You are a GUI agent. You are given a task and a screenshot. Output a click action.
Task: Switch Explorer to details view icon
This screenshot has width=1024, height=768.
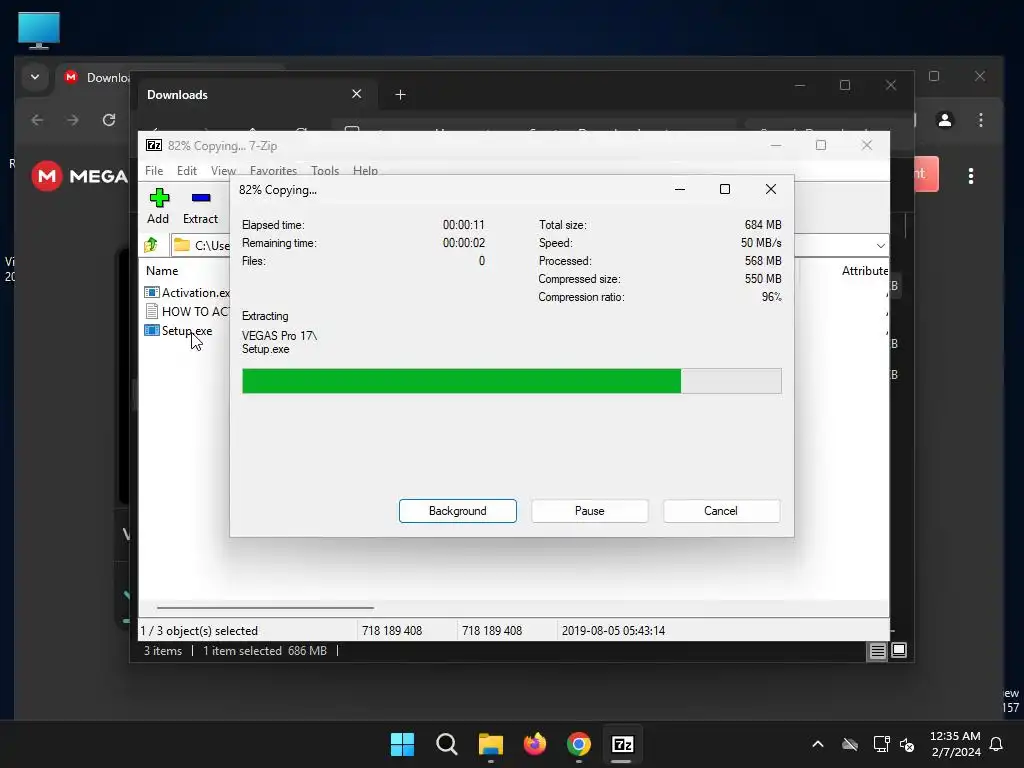click(877, 650)
